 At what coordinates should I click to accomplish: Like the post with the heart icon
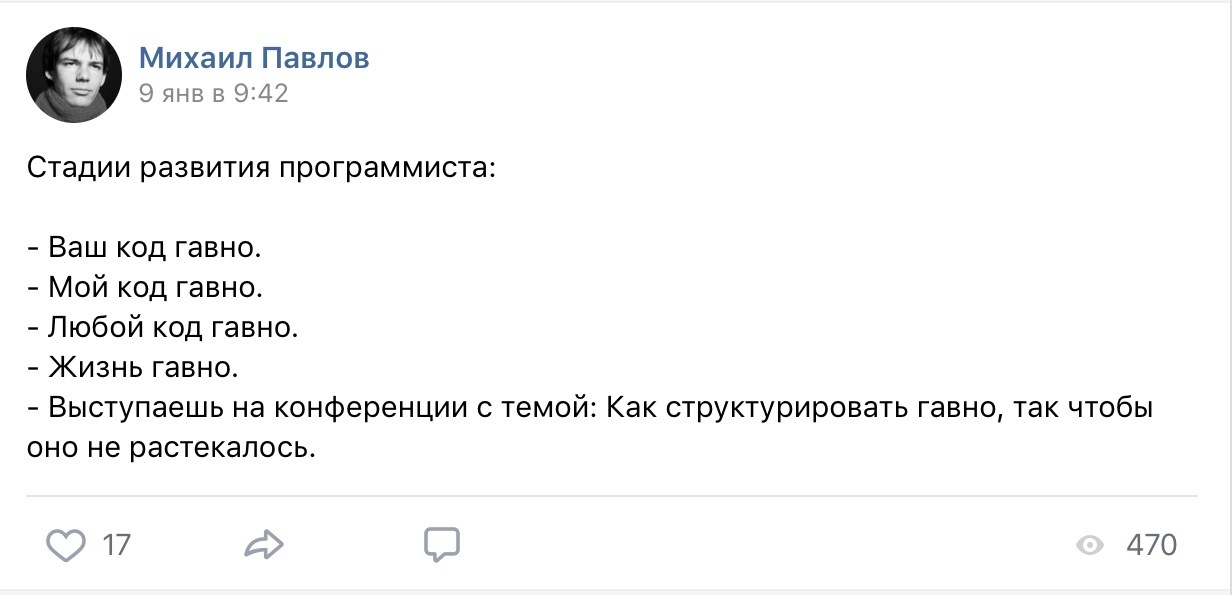point(66,545)
